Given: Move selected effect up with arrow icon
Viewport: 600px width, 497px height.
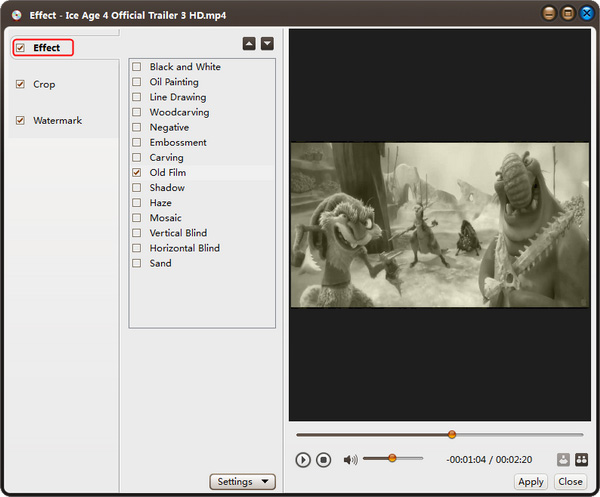Looking at the screenshot, I should point(249,44).
